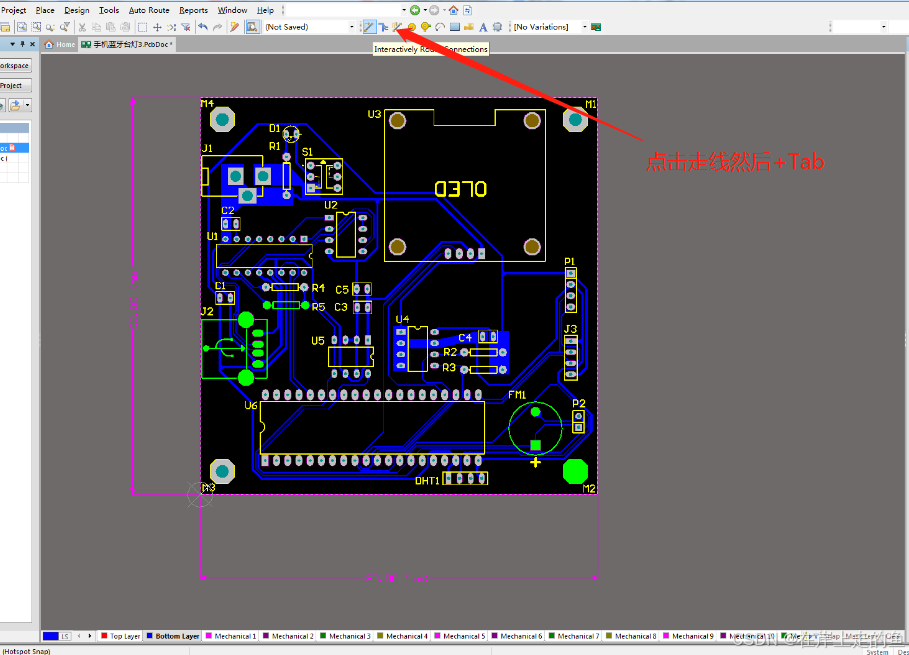The image size is (909, 655).
Task: Click the Redo arrow icon
Action: click(x=217, y=27)
